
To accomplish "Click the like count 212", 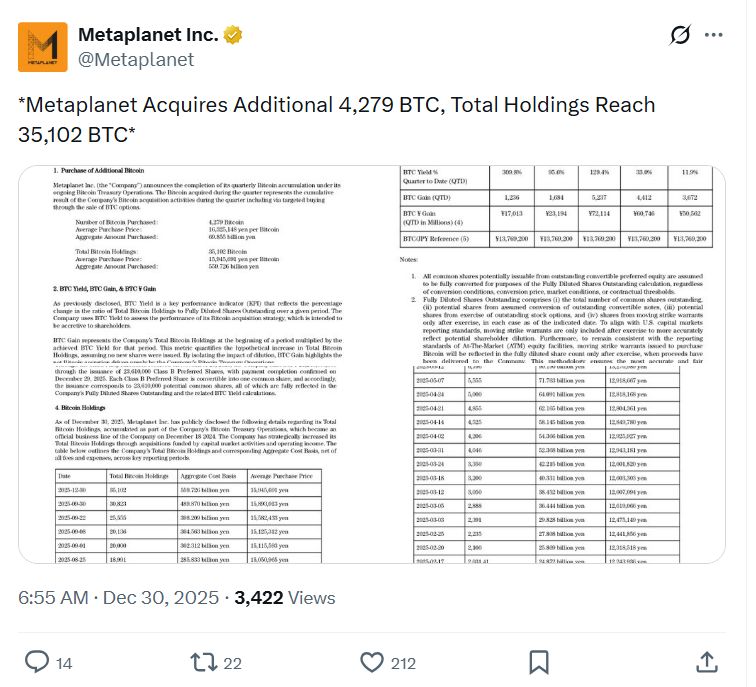I will click(404, 662).
